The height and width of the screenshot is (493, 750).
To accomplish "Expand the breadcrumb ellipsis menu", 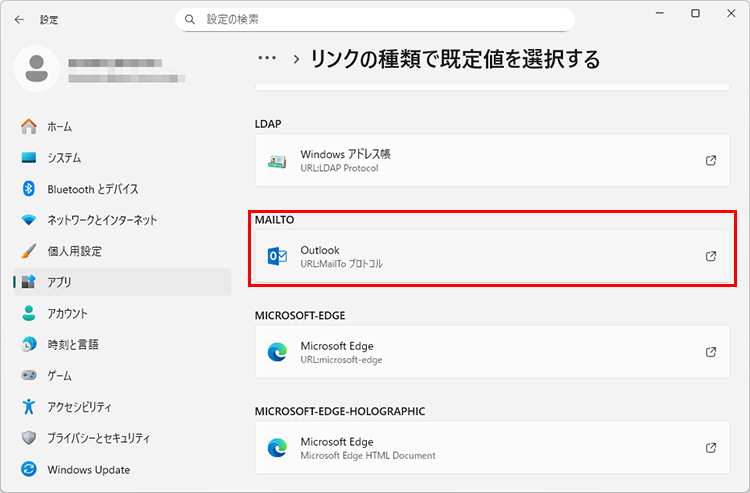I will click(x=267, y=59).
